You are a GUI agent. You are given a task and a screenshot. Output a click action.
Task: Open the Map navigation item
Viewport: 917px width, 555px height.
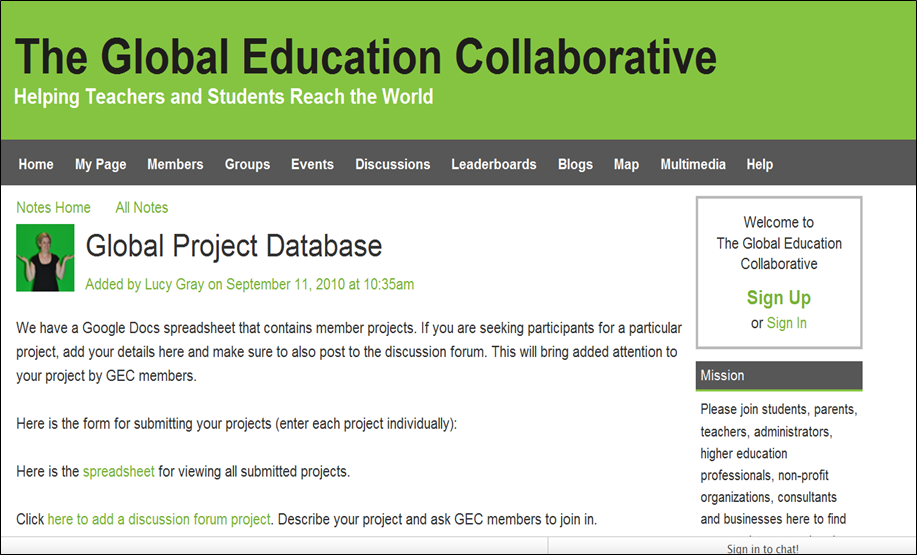(626, 164)
